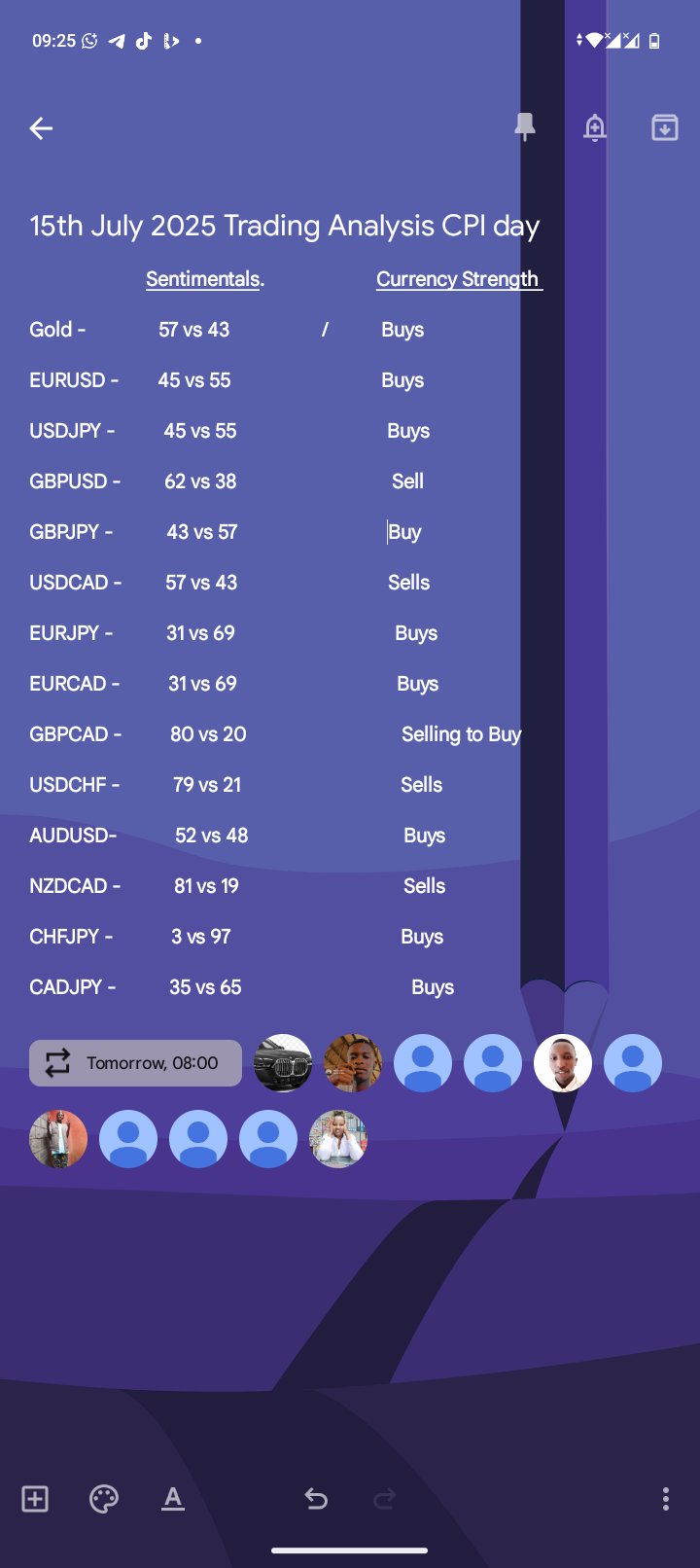Place cursor on the Sentimentals heading

[x=205, y=279]
